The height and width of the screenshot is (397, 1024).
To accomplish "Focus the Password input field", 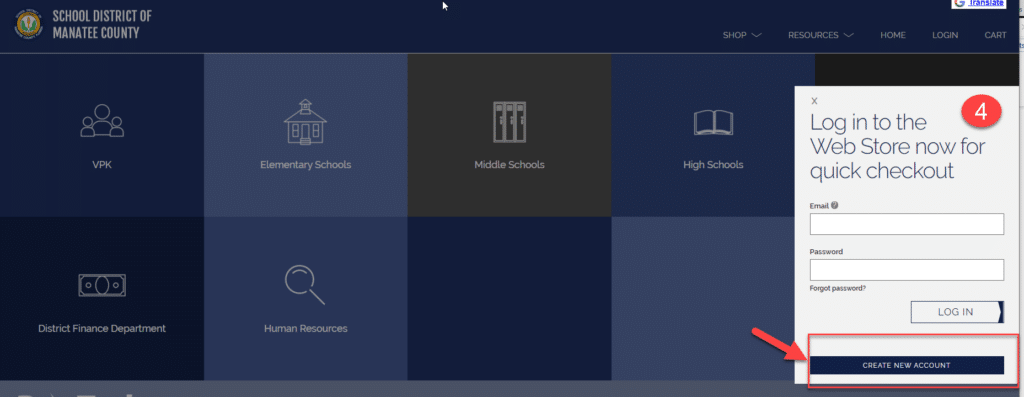I will coord(906,270).
